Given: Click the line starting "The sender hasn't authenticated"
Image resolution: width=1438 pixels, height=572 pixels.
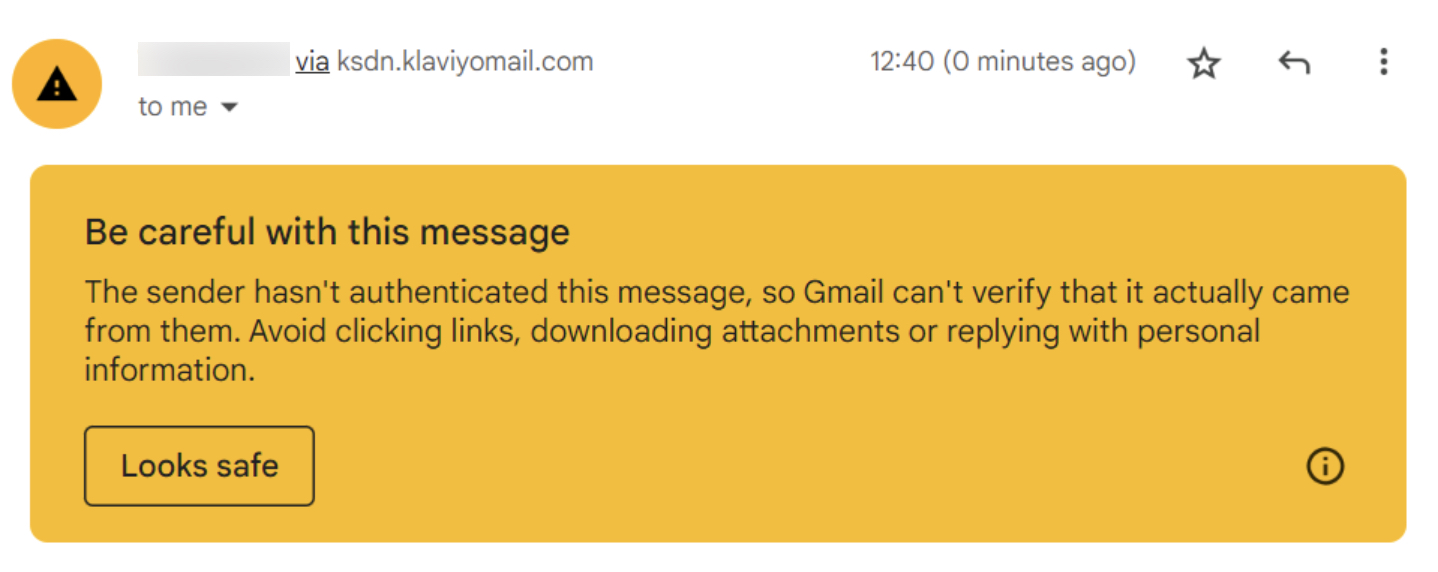Looking at the screenshot, I should tap(716, 292).
